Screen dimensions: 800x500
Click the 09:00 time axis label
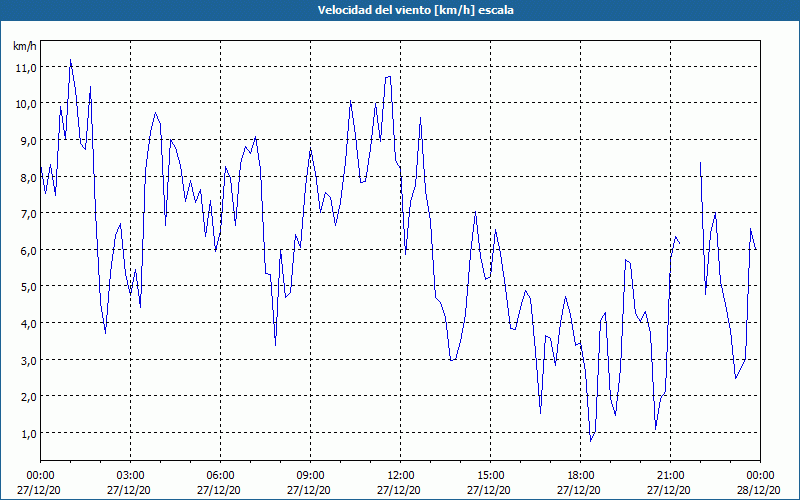click(310, 476)
